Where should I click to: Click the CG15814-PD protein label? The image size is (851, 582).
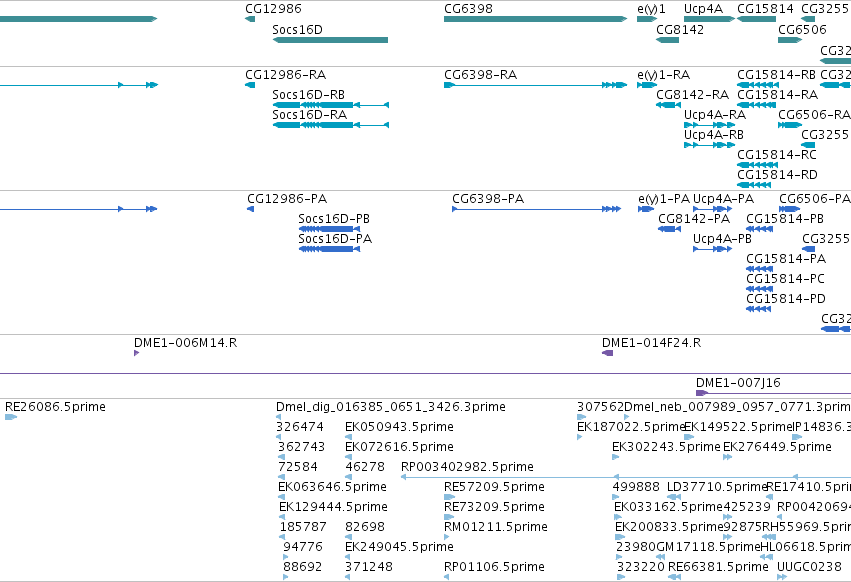pos(786,299)
